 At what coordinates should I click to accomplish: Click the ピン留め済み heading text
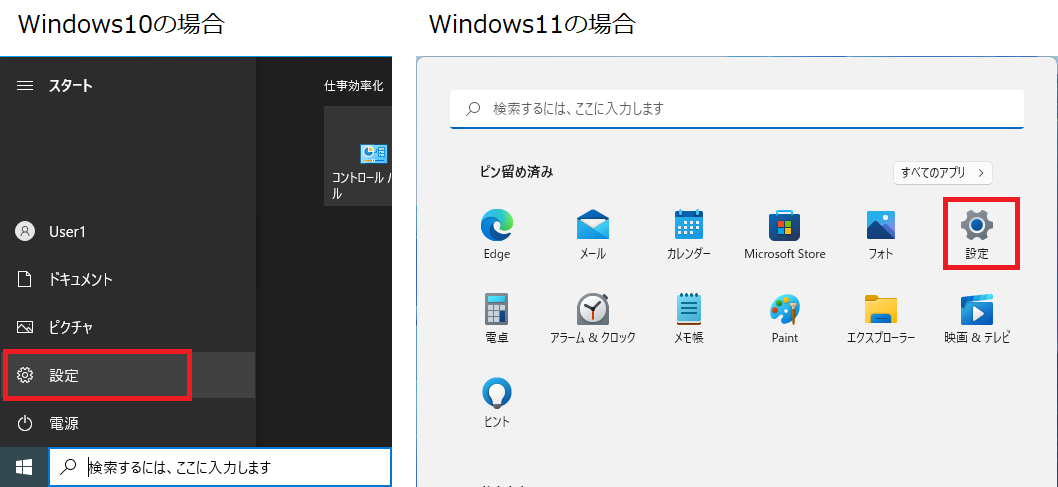[516, 172]
